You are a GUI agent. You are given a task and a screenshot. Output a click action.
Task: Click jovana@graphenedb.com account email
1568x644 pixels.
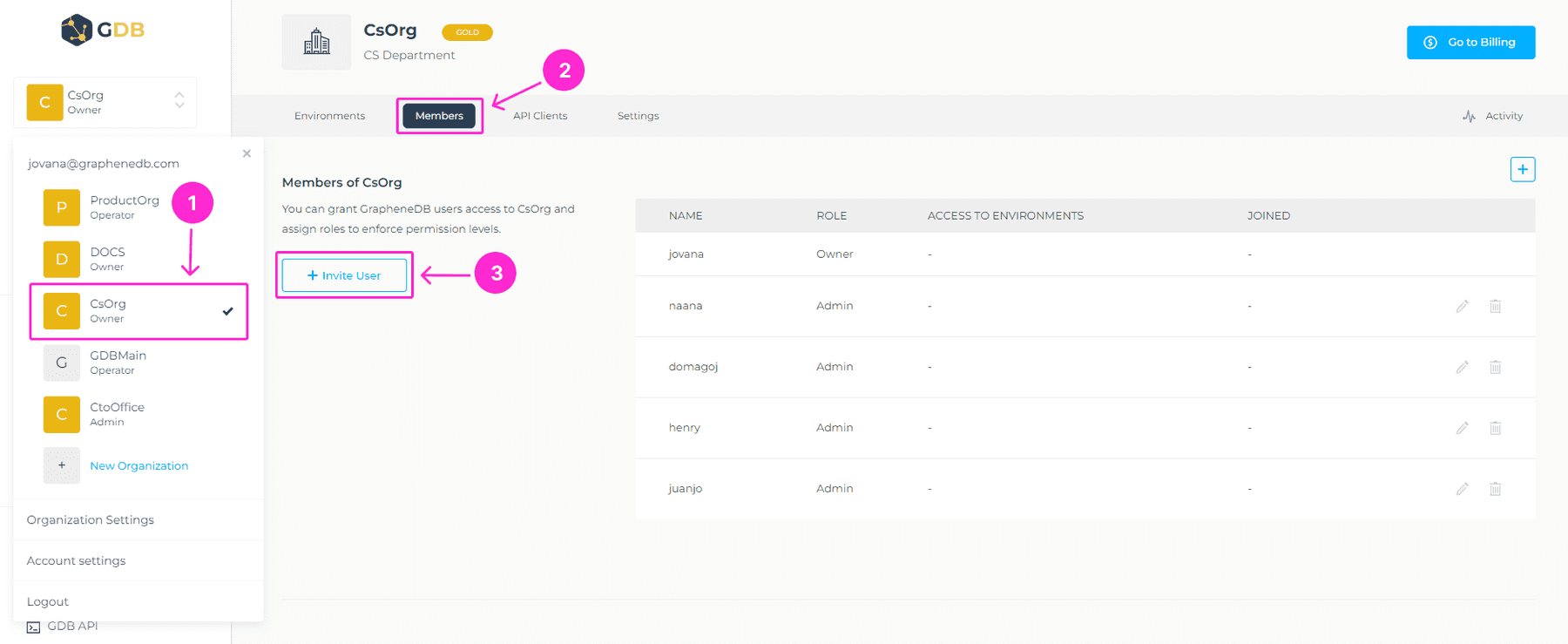pos(104,164)
